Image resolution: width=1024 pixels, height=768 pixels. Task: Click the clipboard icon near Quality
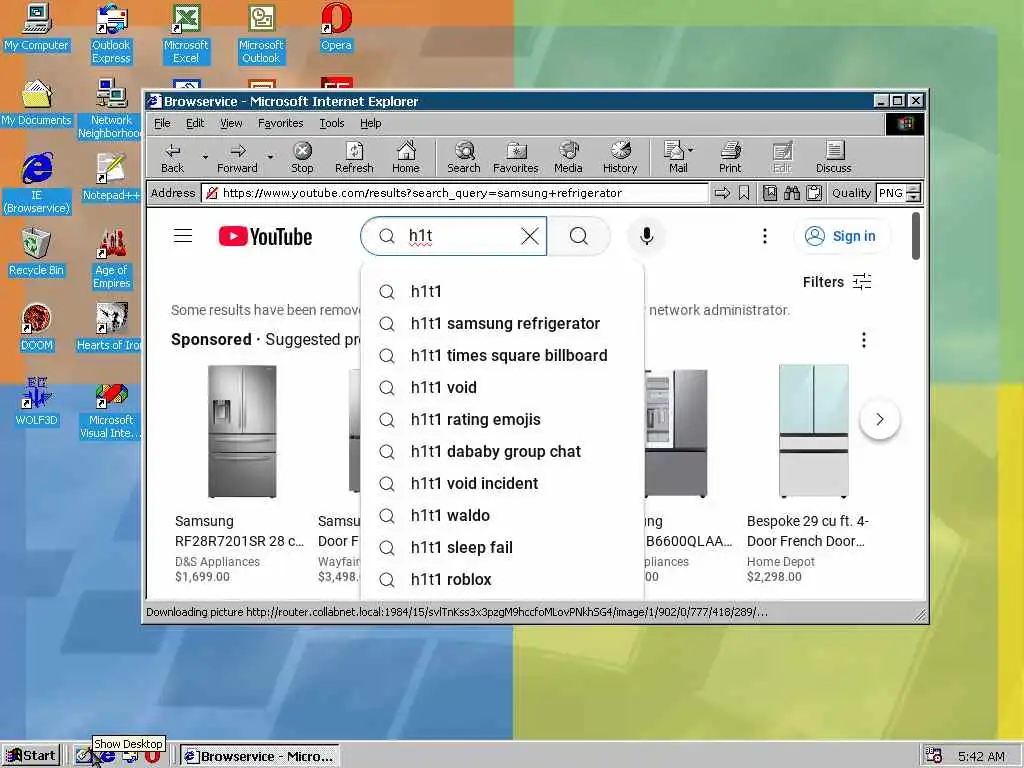(814, 193)
